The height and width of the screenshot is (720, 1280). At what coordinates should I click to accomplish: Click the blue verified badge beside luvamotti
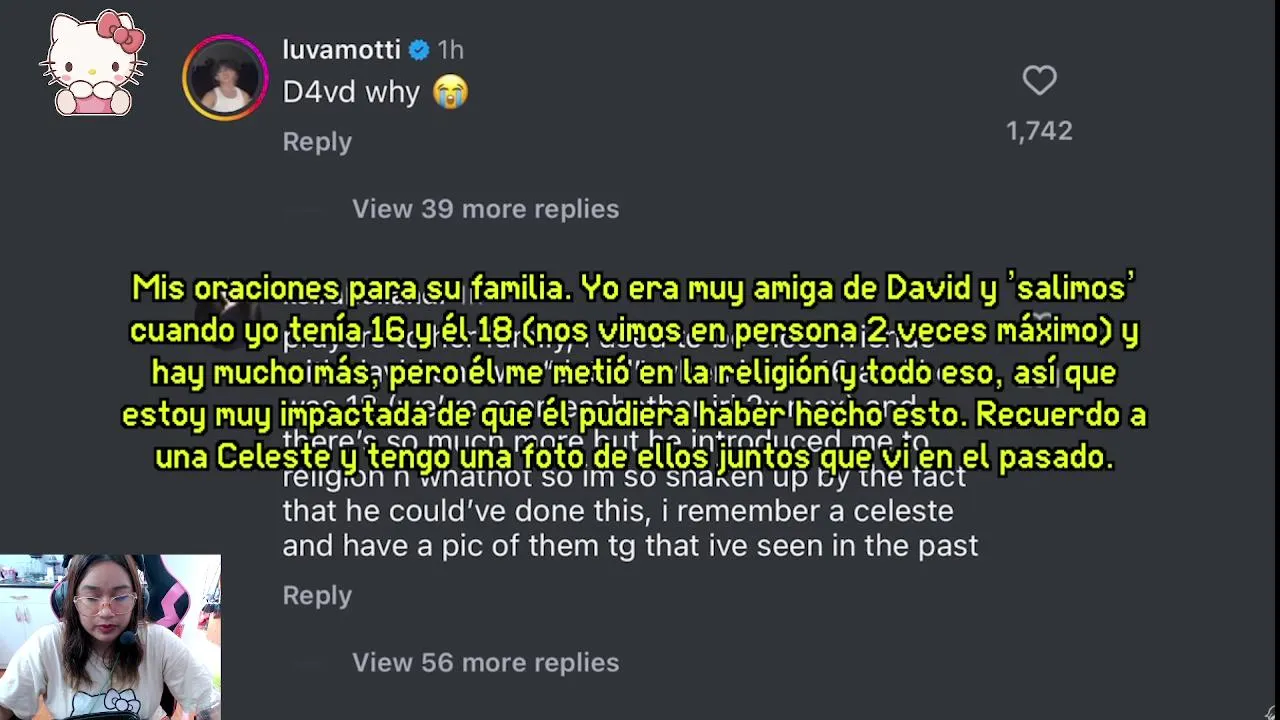419,50
